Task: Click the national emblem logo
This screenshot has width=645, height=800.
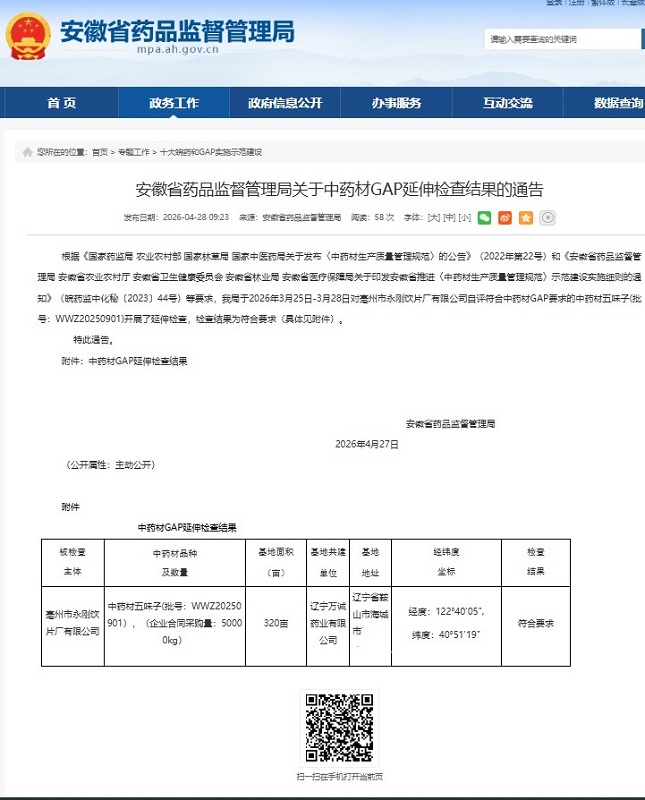Action: pyautogui.click(x=28, y=37)
